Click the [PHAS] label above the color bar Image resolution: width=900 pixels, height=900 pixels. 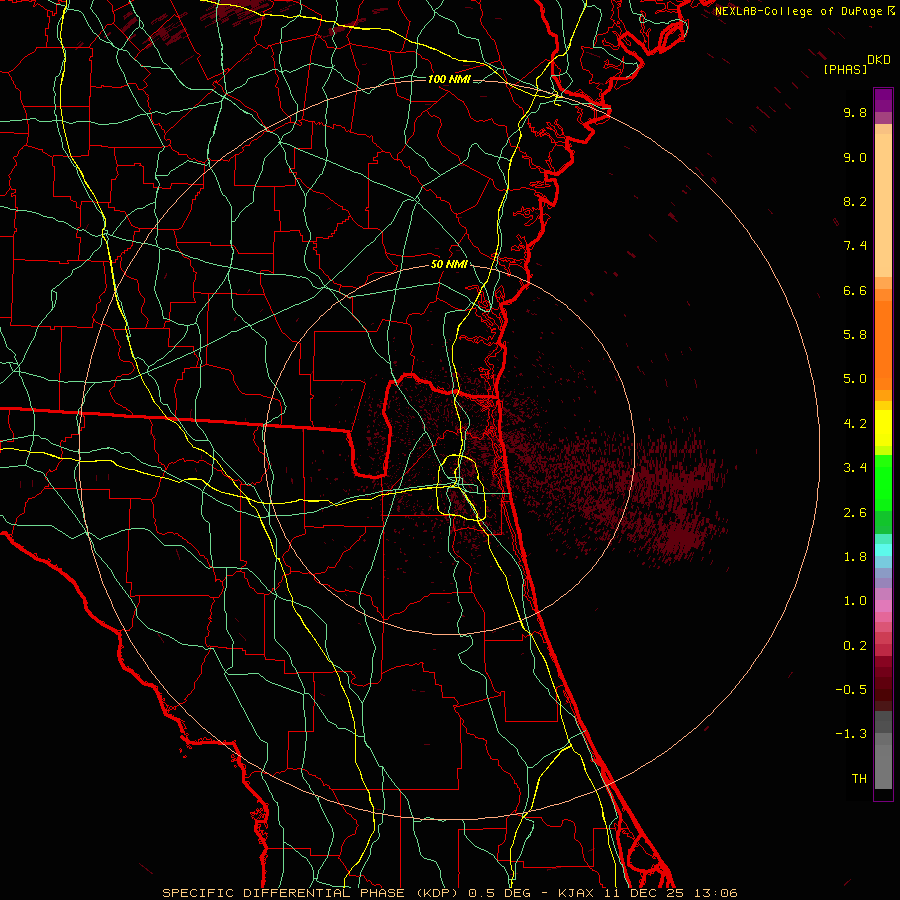(x=845, y=69)
